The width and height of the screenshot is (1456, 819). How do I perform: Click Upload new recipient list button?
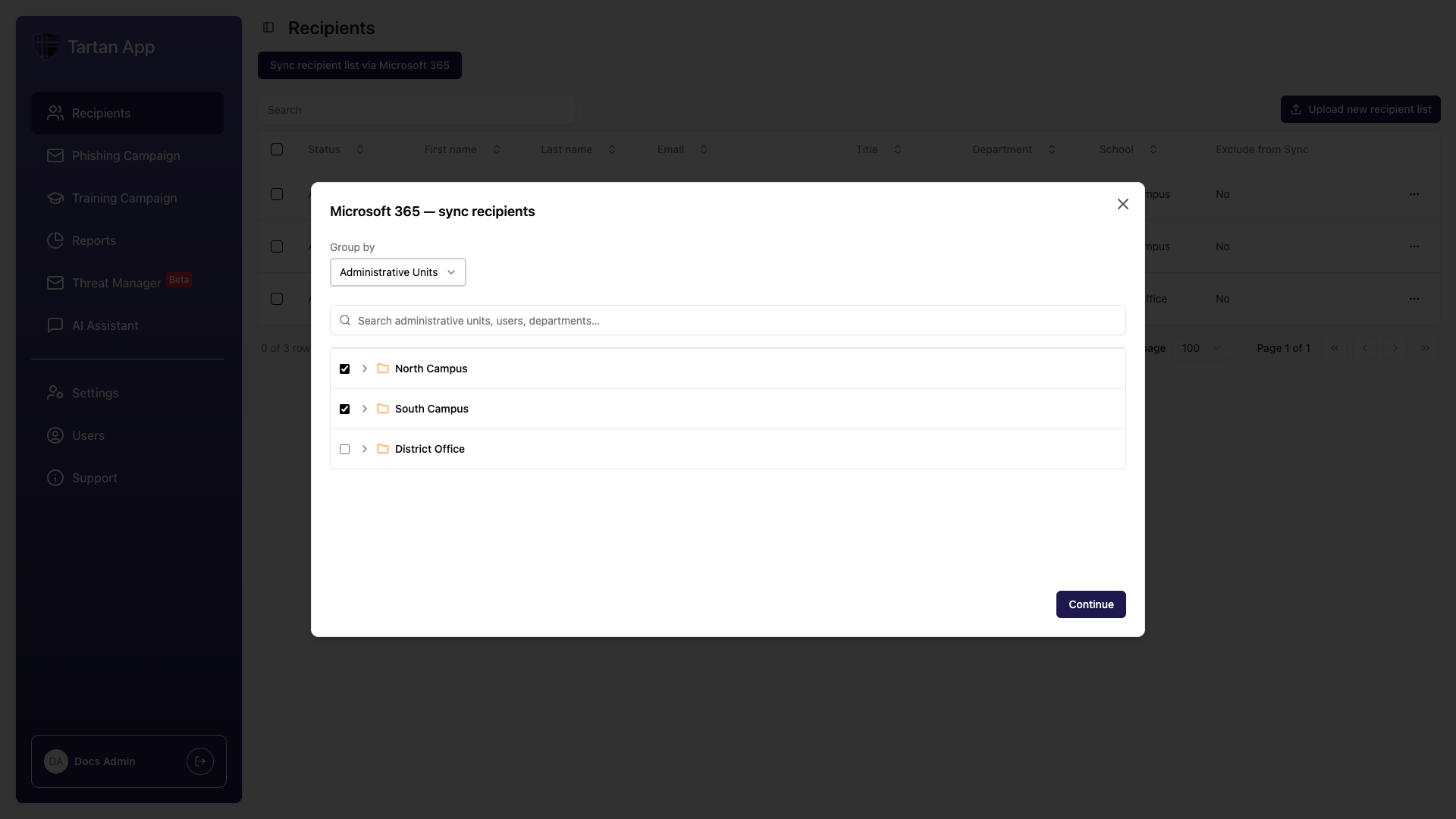[x=1360, y=109]
